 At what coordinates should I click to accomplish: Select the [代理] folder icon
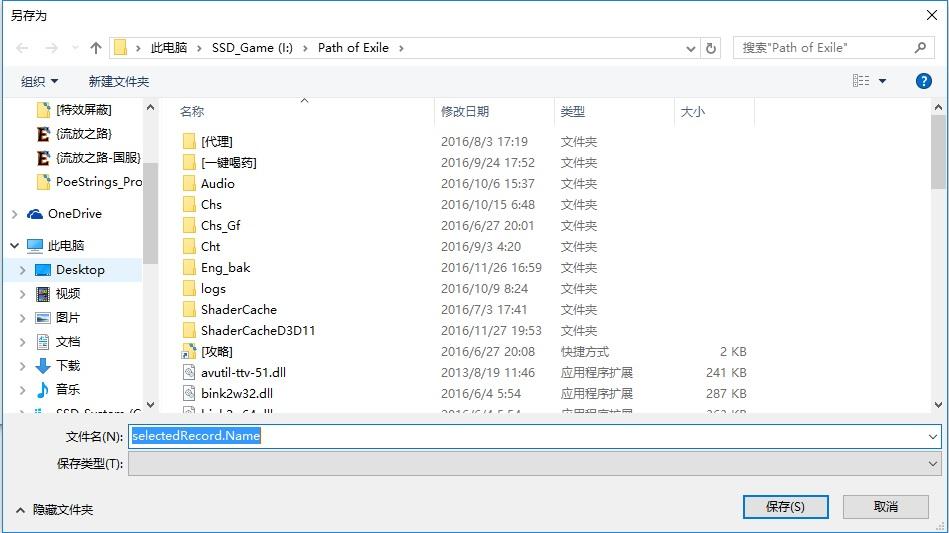189,142
